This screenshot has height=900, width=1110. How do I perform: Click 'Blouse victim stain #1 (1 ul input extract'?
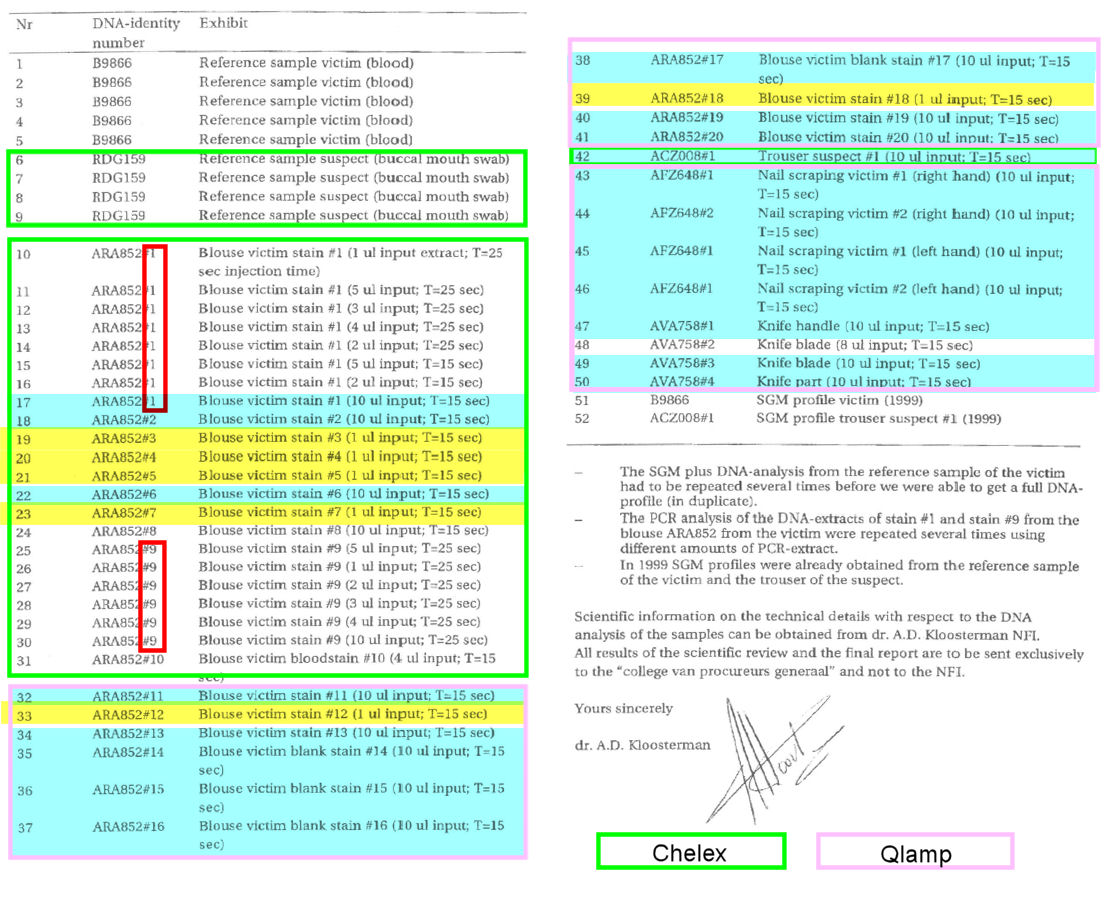[x=324, y=253]
